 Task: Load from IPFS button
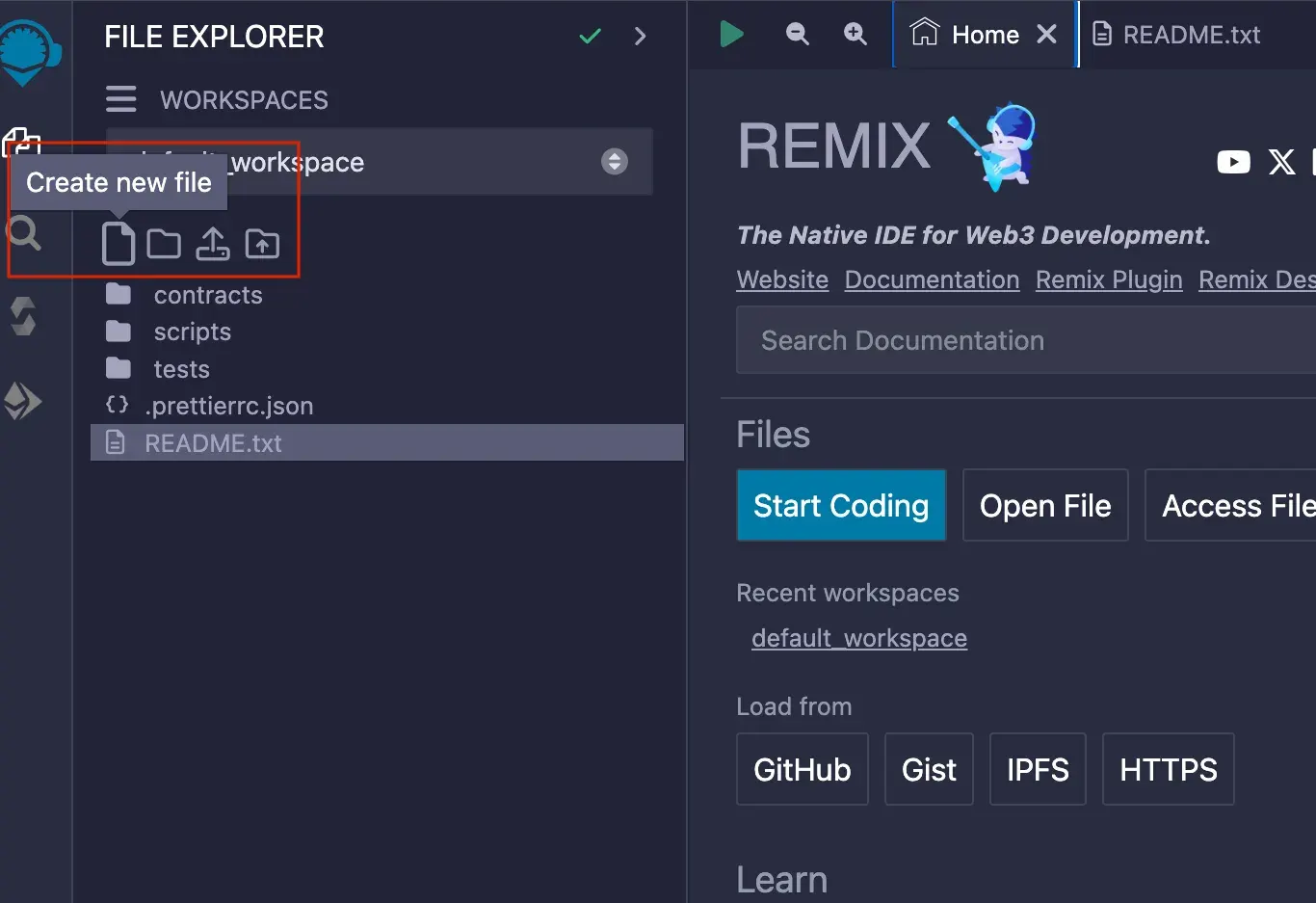coord(1038,769)
